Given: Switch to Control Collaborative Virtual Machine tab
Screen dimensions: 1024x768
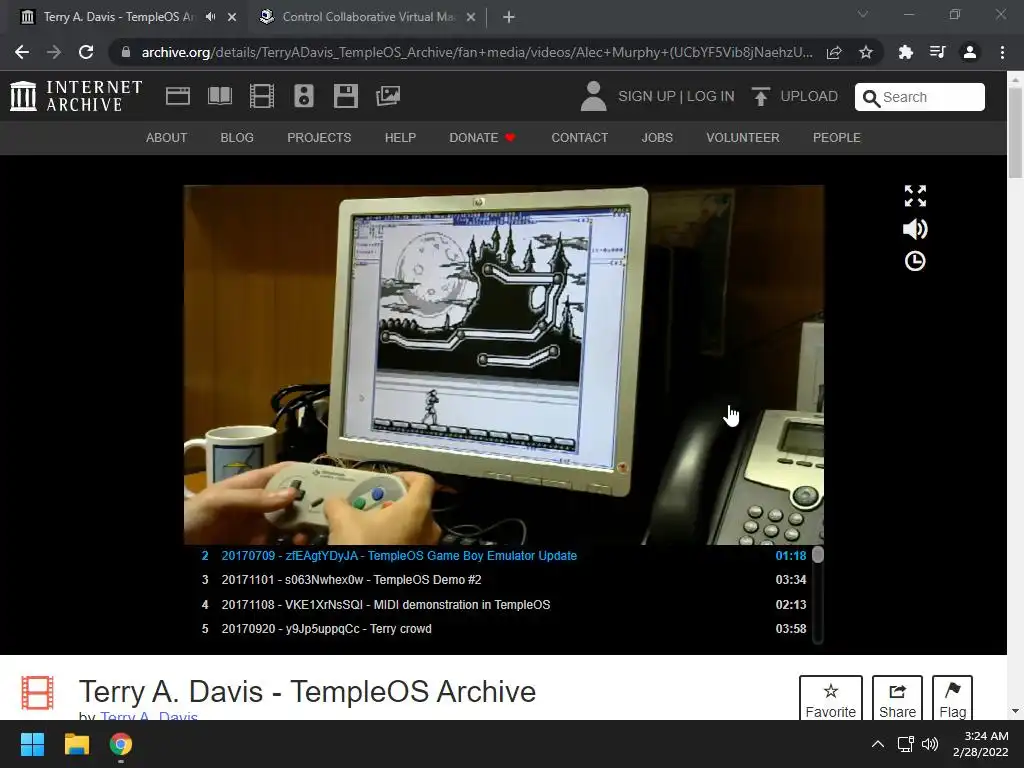Looking at the screenshot, I should (369, 17).
